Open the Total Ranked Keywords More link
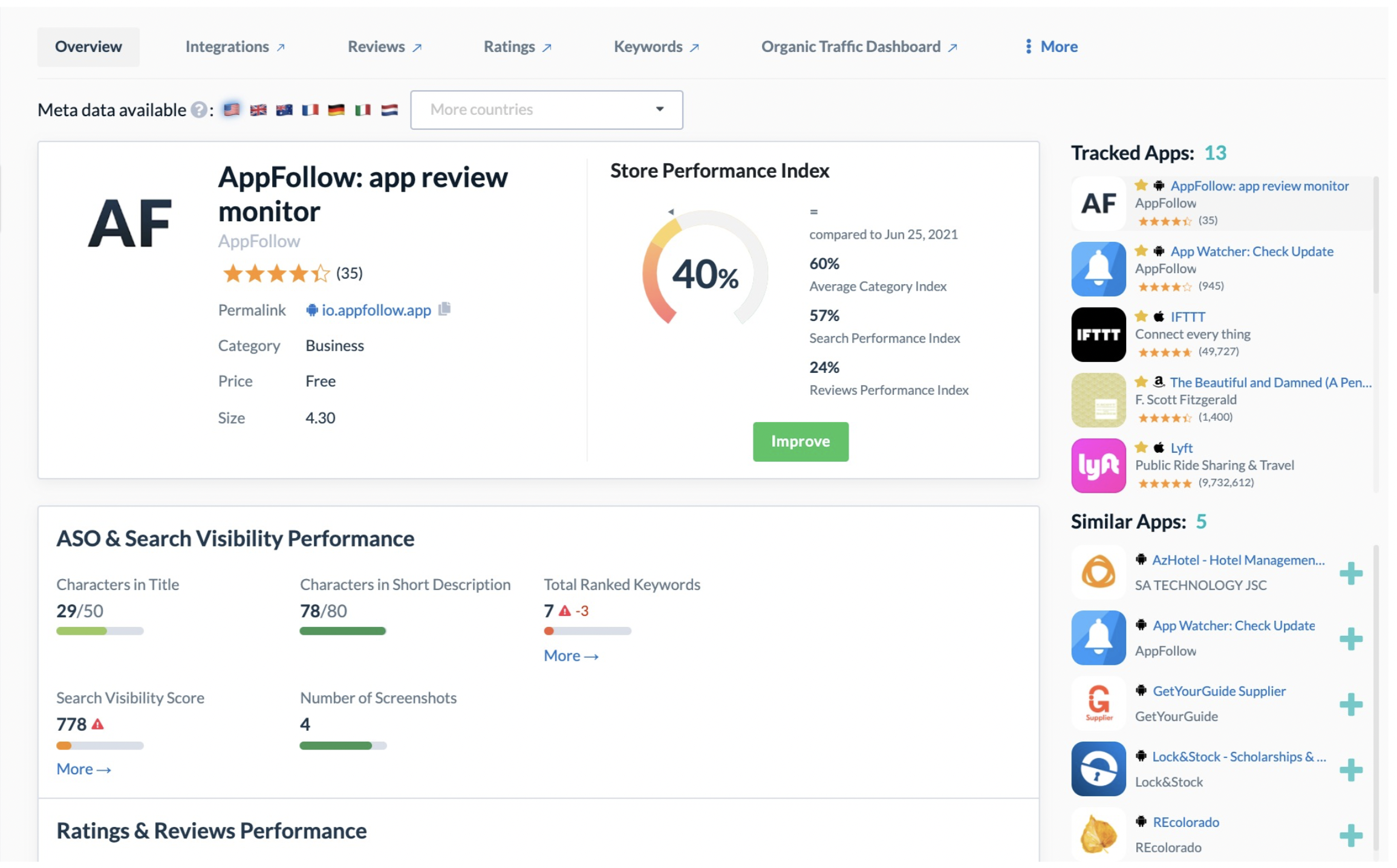This screenshot has height=868, width=1397. pos(571,656)
